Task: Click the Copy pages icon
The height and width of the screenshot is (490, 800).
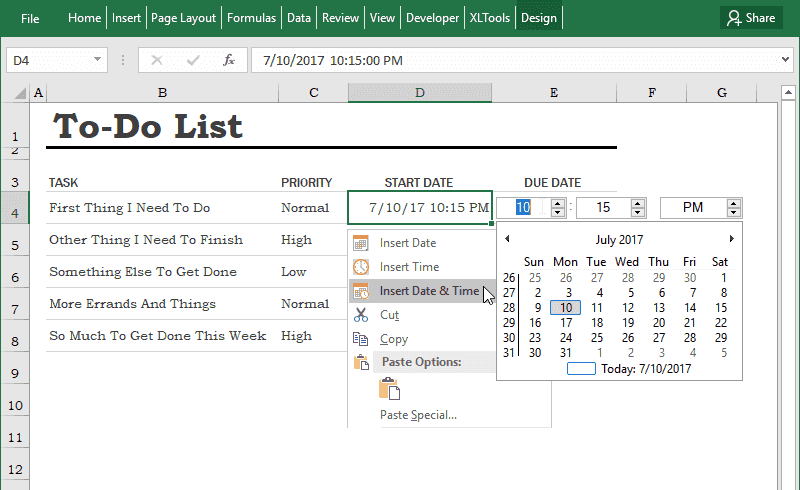Action: (x=361, y=339)
